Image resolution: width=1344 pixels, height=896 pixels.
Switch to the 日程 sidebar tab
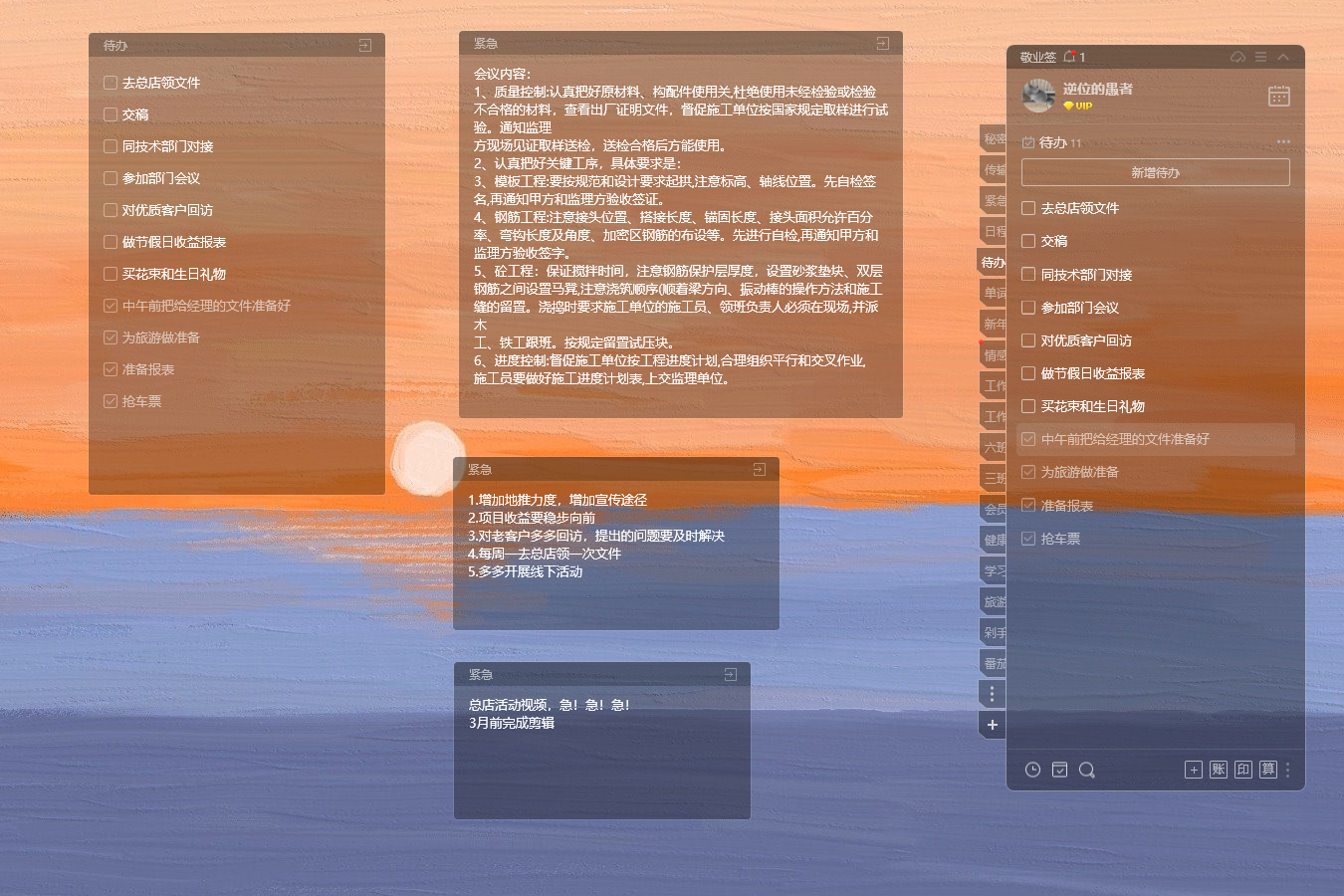pyautogui.click(x=992, y=231)
